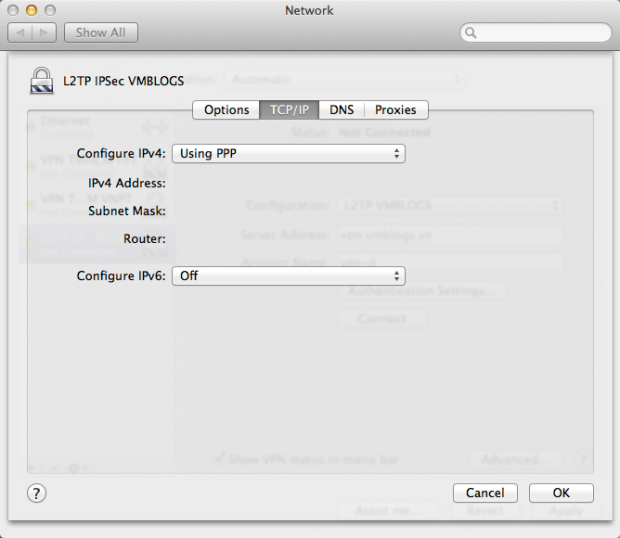Click the Configure IPv6 label

tap(121, 276)
